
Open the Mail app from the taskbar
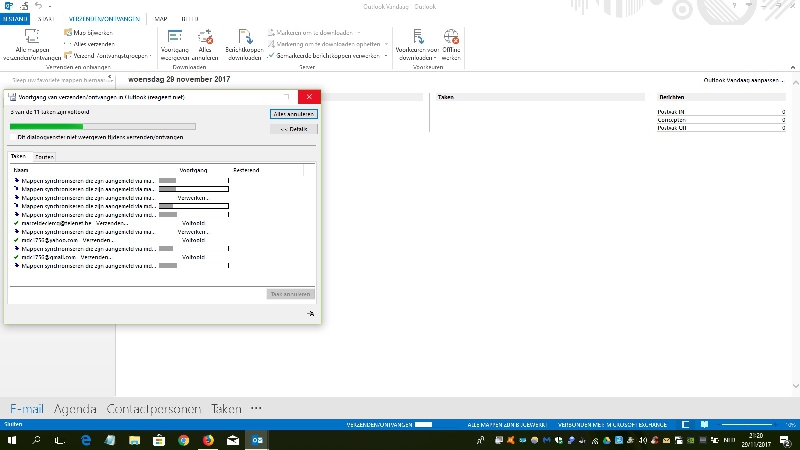click(233, 440)
